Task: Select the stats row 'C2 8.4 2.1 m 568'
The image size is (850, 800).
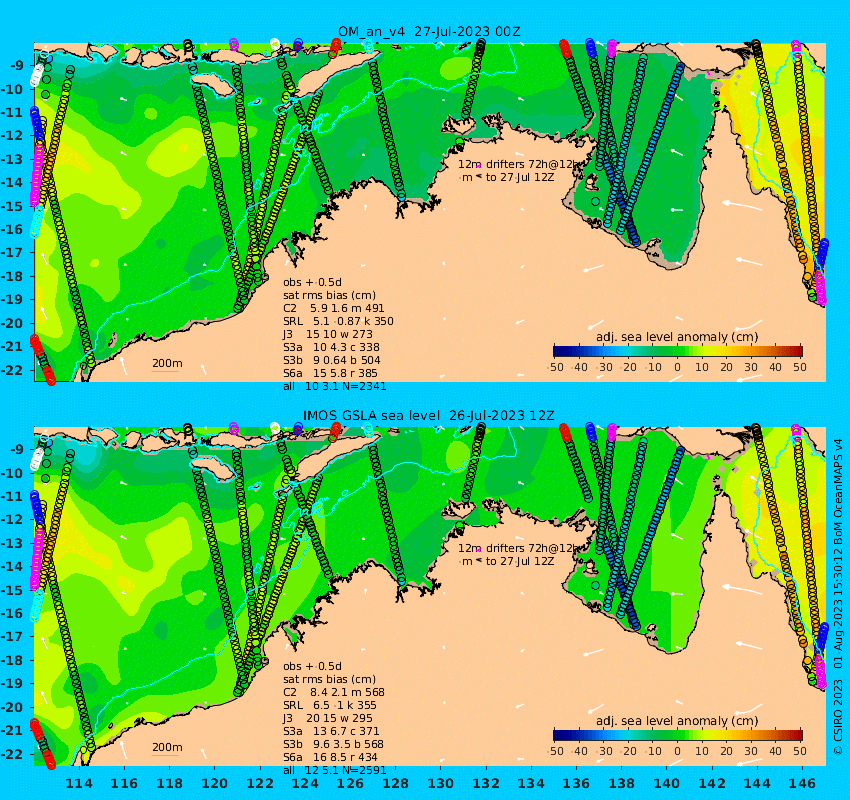Action: 333,692
